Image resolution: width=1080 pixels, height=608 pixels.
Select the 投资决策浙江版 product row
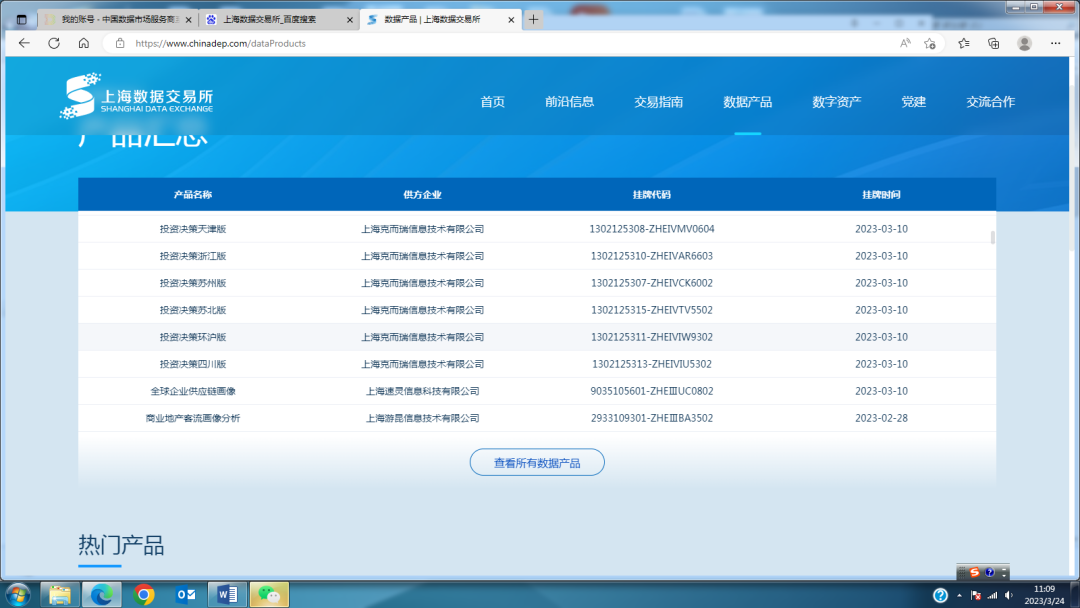[537, 255]
